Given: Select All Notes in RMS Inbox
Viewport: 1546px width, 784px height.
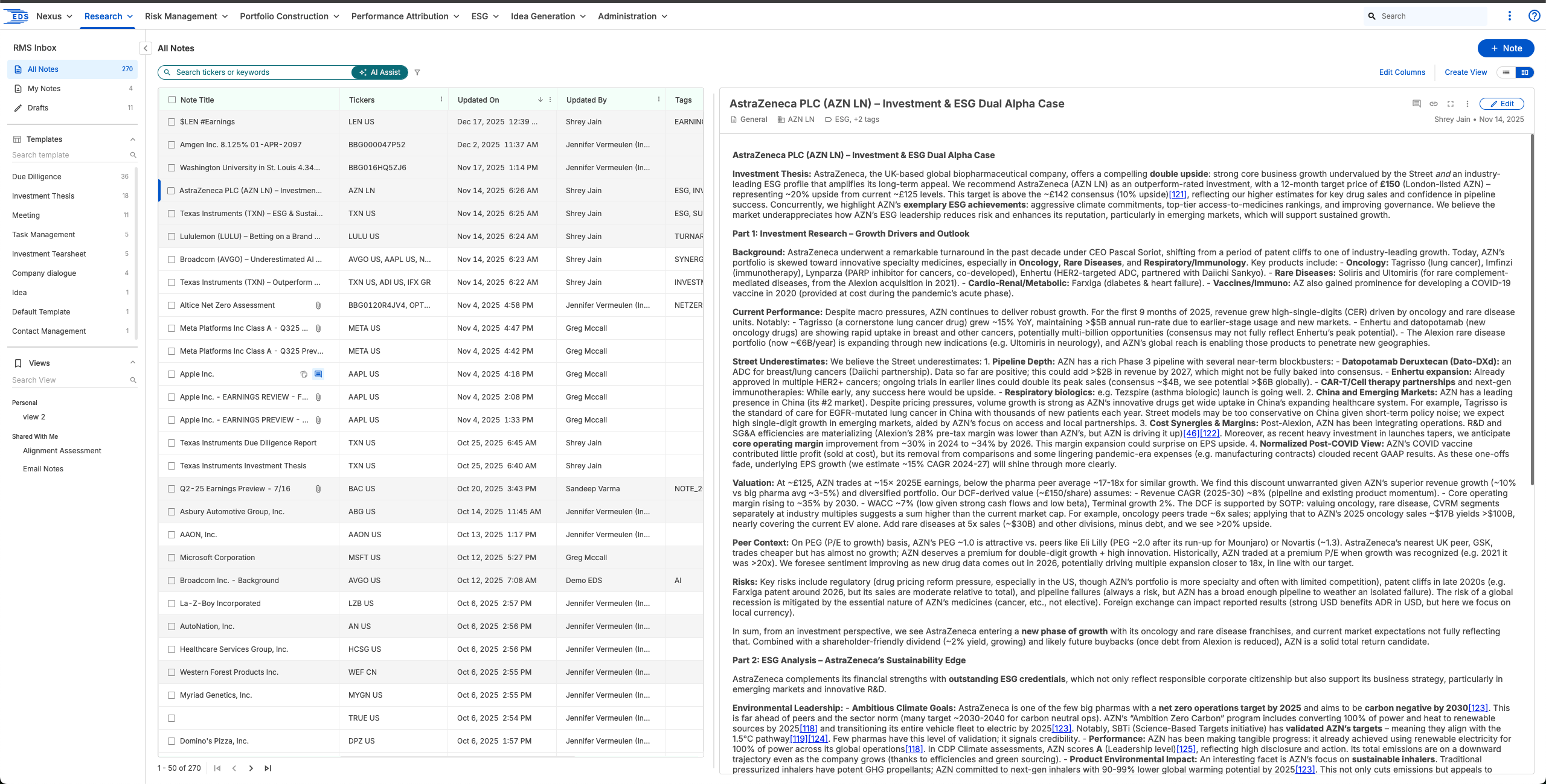Looking at the screenshot, I should [x=72, y=69].
